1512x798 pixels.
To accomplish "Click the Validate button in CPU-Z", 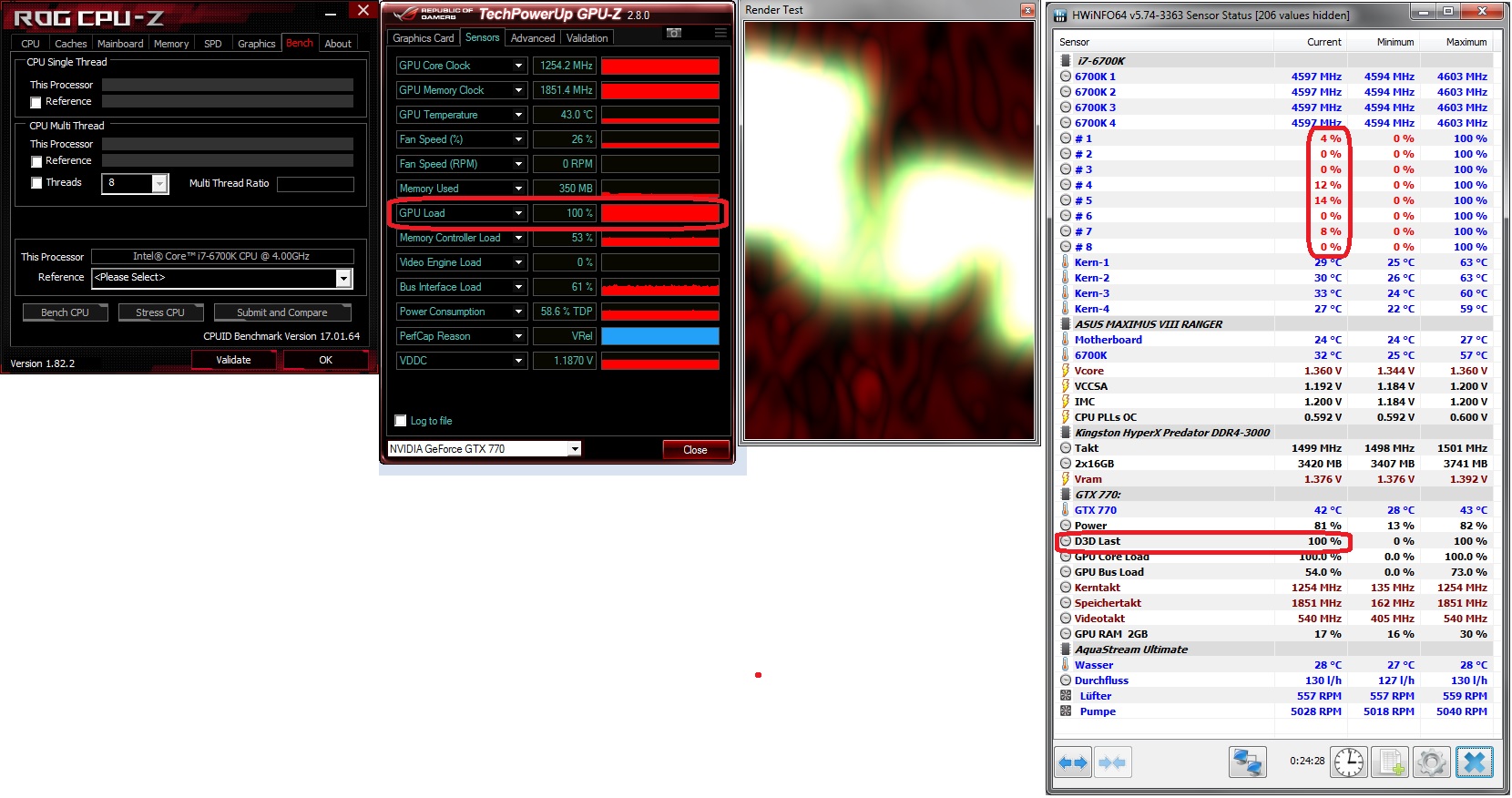I will click(233, 360).
